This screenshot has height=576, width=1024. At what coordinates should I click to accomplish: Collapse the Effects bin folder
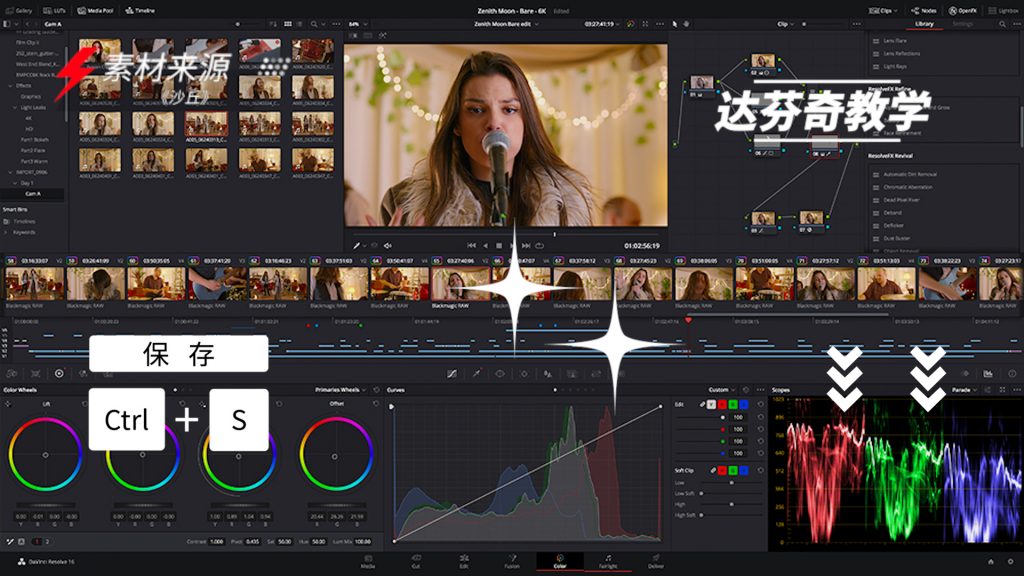10,86
